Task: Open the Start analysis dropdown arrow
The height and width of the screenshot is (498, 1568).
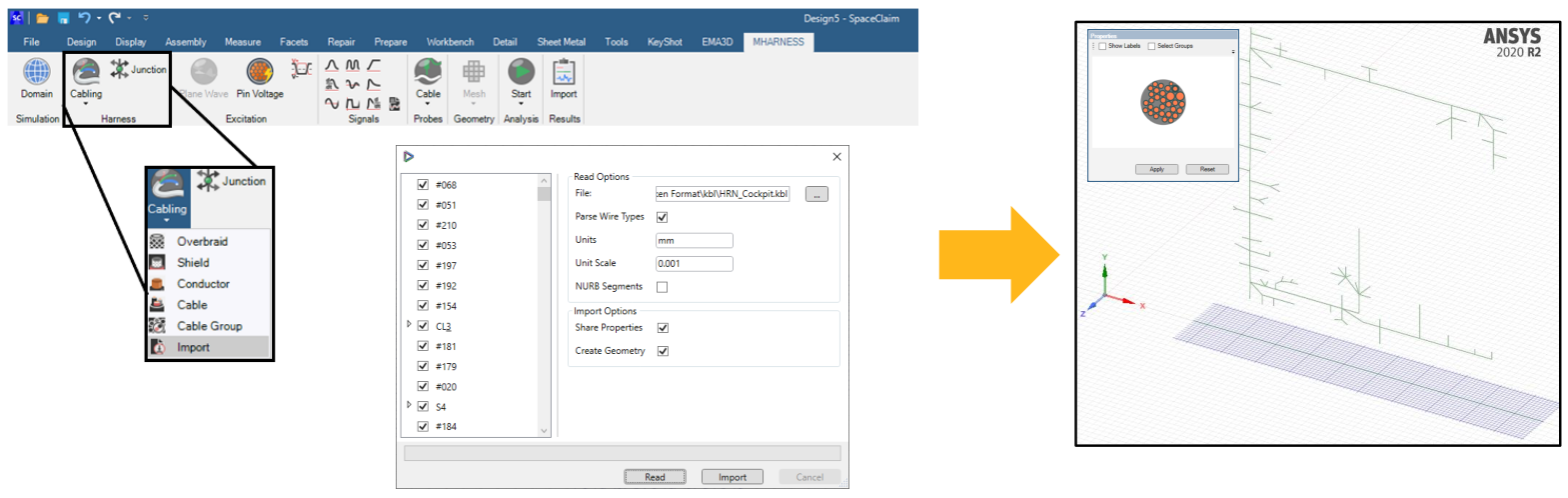Action: [521, 104]
